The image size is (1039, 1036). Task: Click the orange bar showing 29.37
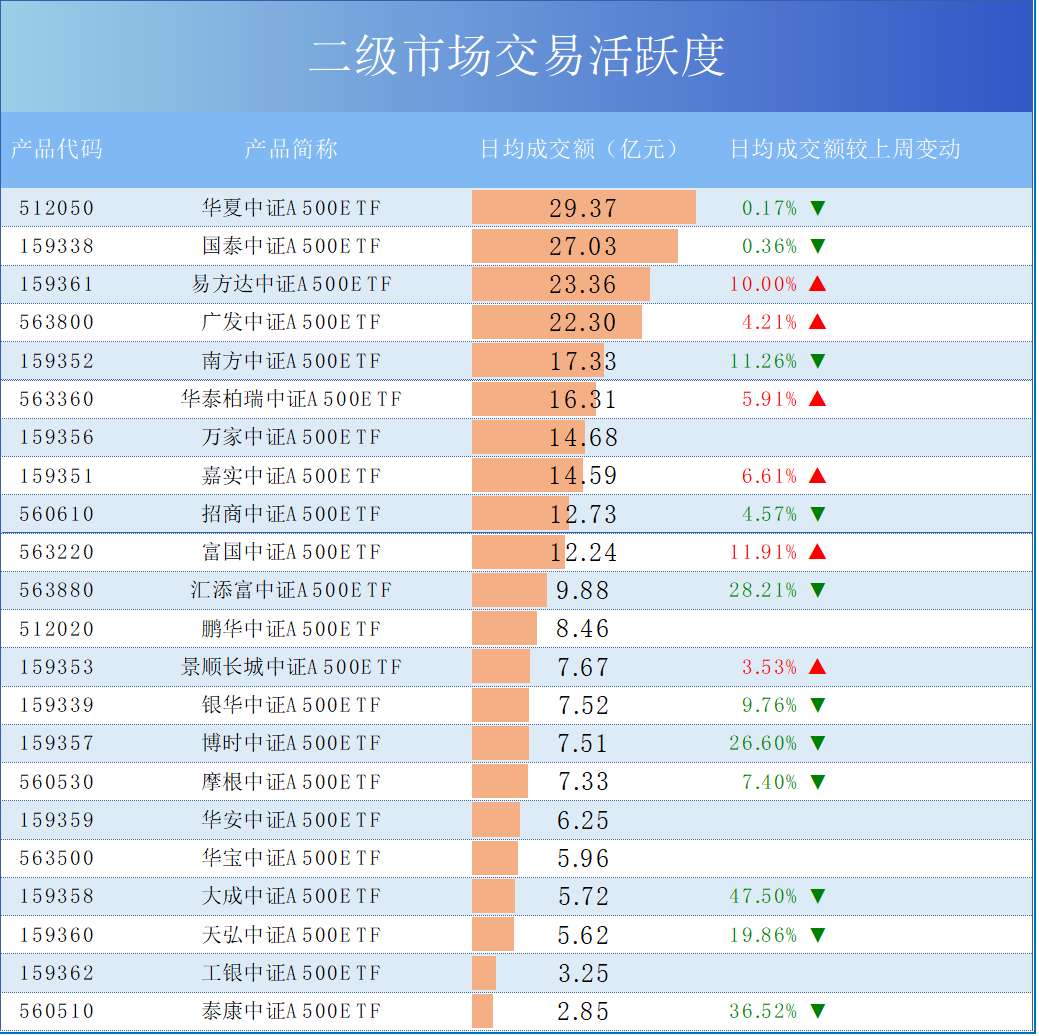[x=583, y=207]
